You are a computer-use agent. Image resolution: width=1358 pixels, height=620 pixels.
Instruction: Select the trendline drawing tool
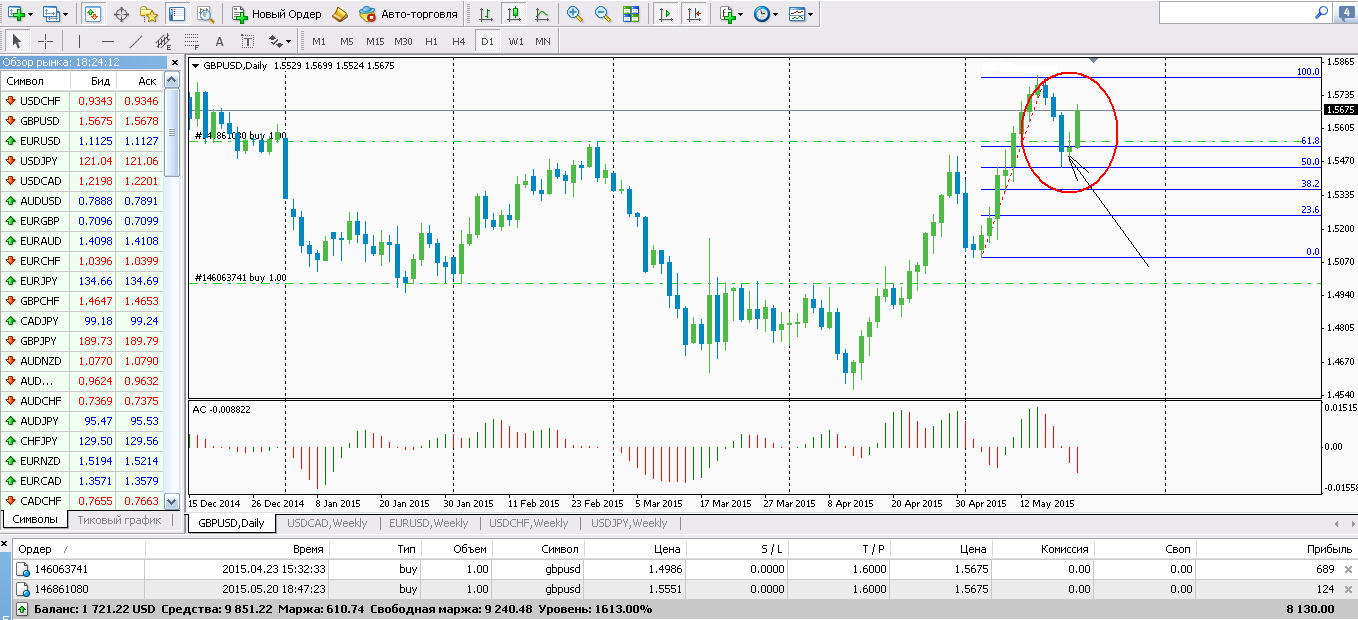pos(136,41)
